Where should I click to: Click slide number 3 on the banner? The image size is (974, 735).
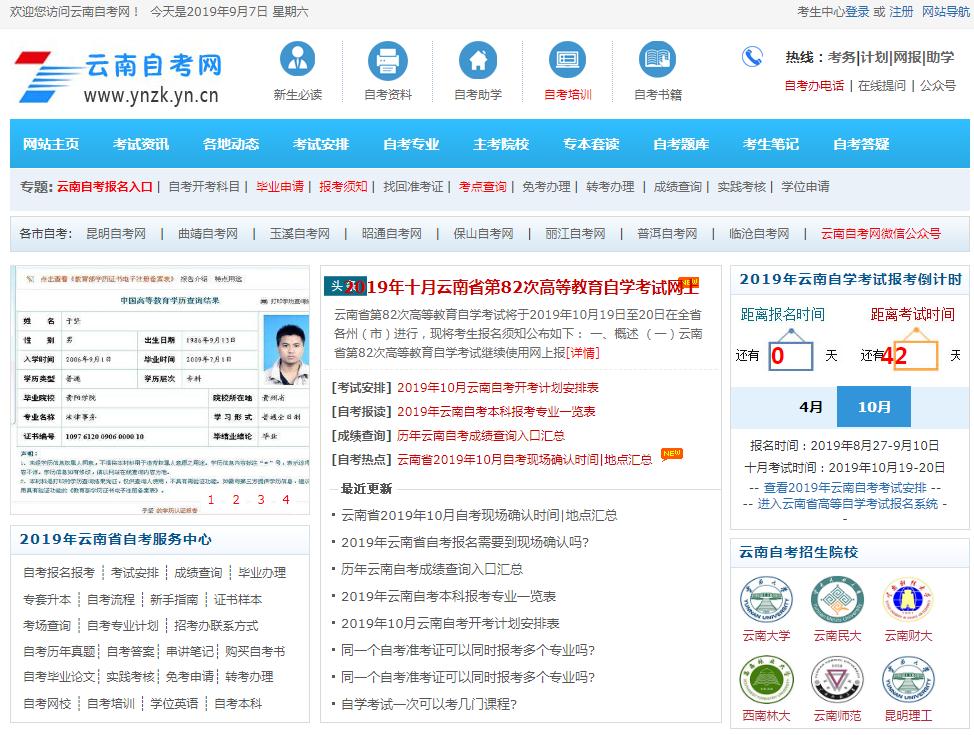pyautogui.click(x=261, y=500)
